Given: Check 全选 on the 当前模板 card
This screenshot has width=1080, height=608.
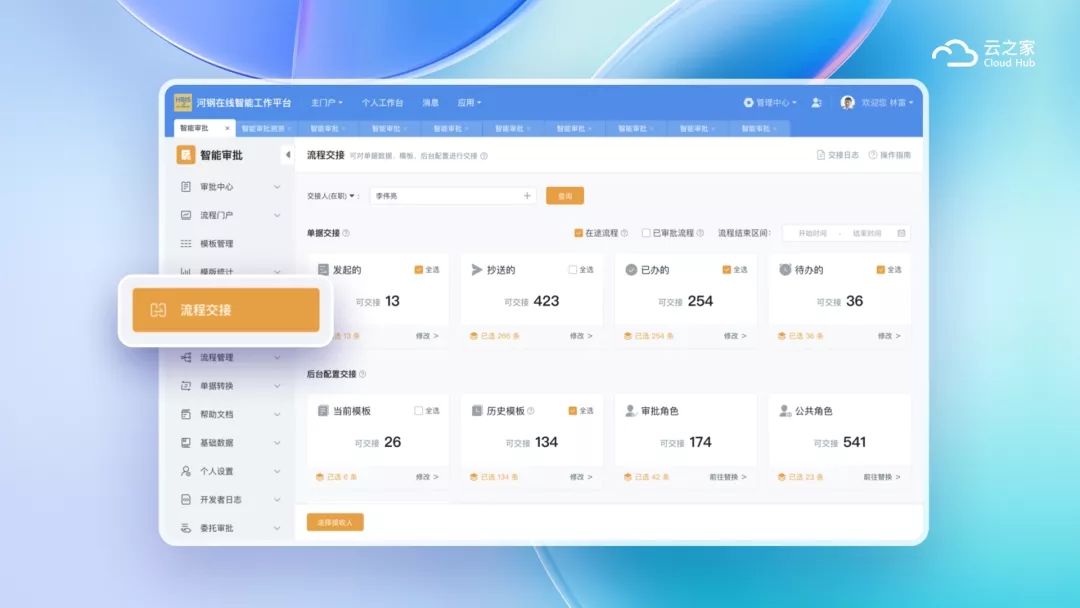Looking at the screenshot, I should (419, 411).
